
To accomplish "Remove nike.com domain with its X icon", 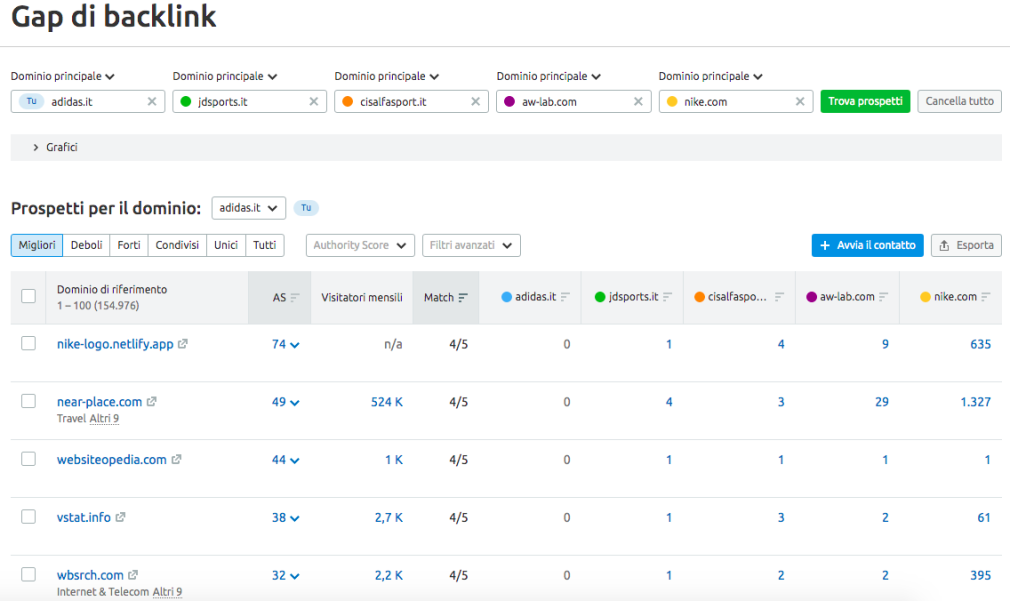I will coord(799,101).
